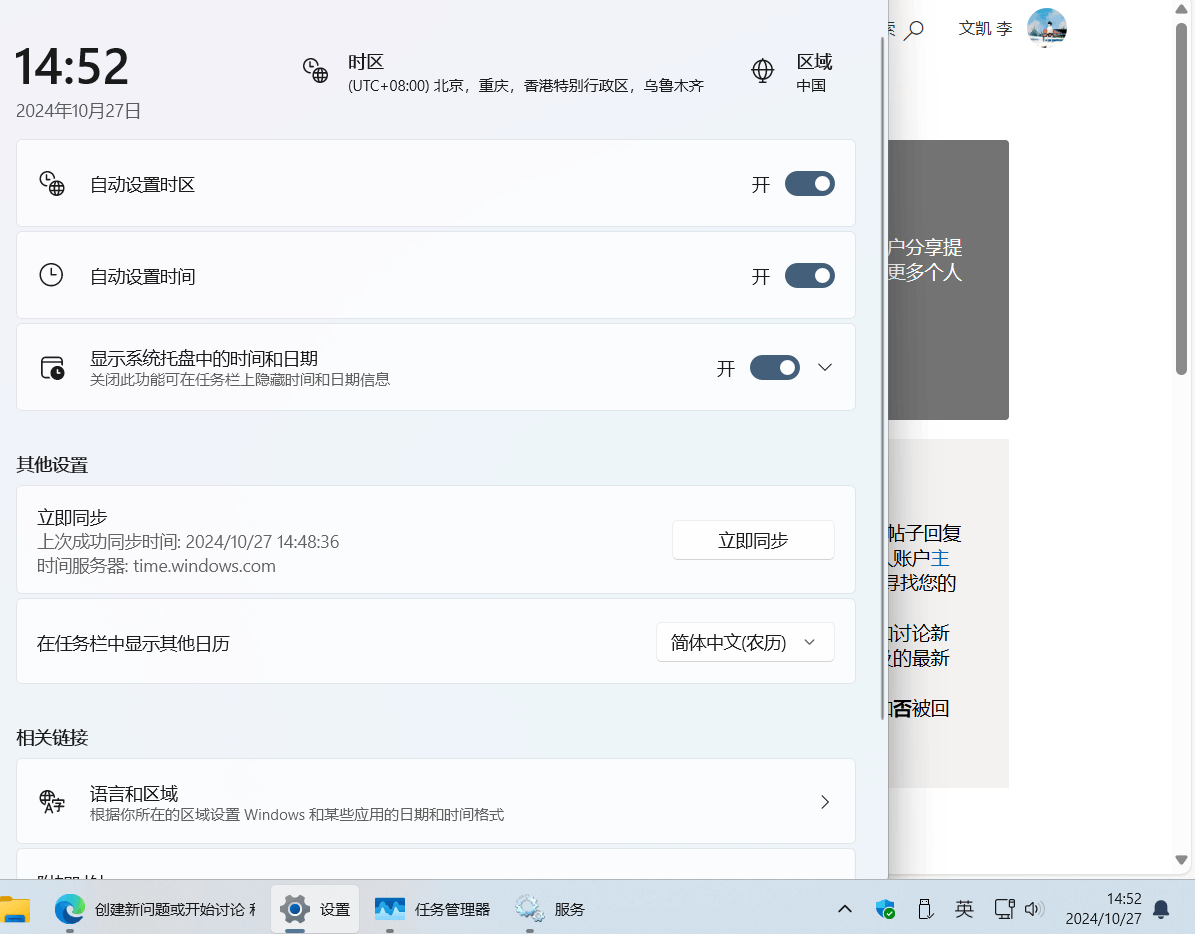Image resolution: width=1195 pixels, height=934 pixels.
Task: Disable the 自动设置时间 switch
Action: (x=809, y=275)
